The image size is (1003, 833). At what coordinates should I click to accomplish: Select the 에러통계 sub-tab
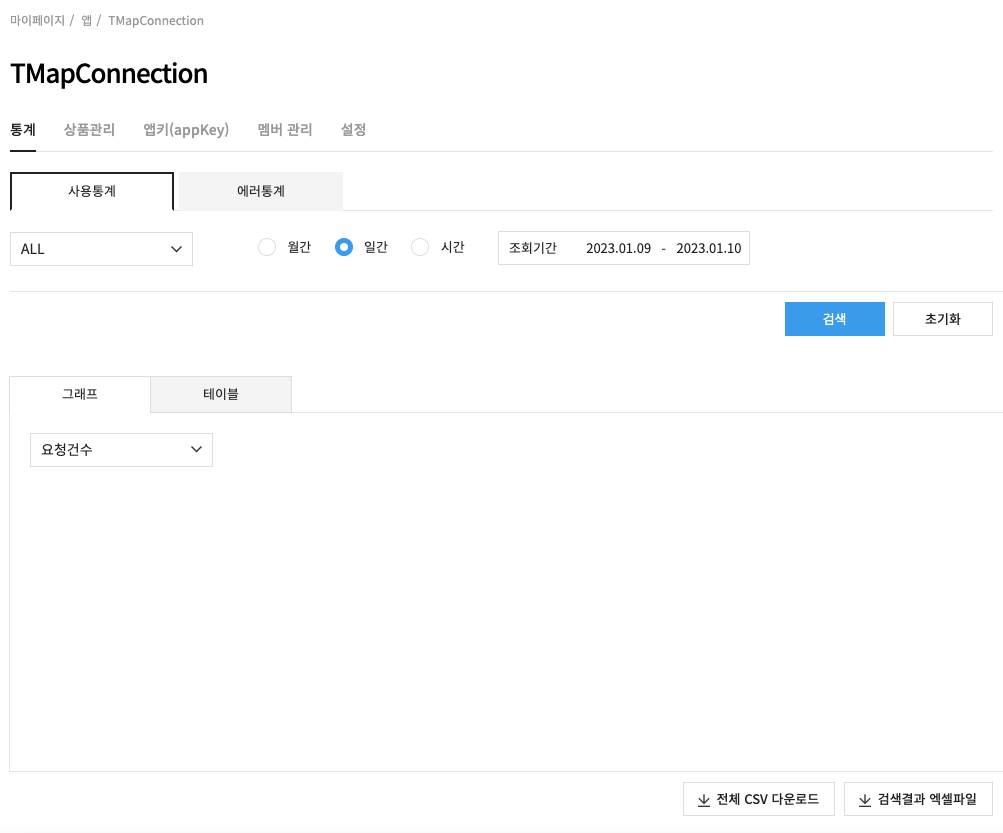pyautogui.click(x=261, y=191)
